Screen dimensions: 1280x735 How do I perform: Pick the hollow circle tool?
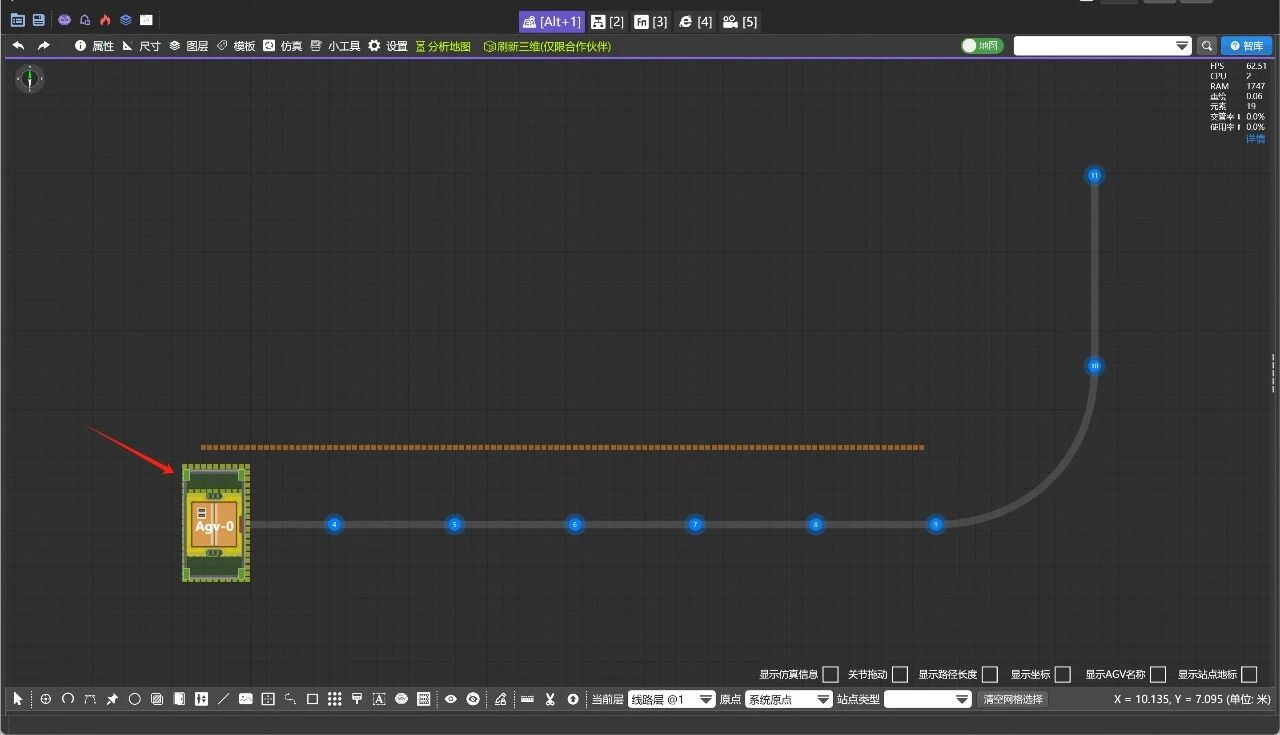tap(134, 699)
